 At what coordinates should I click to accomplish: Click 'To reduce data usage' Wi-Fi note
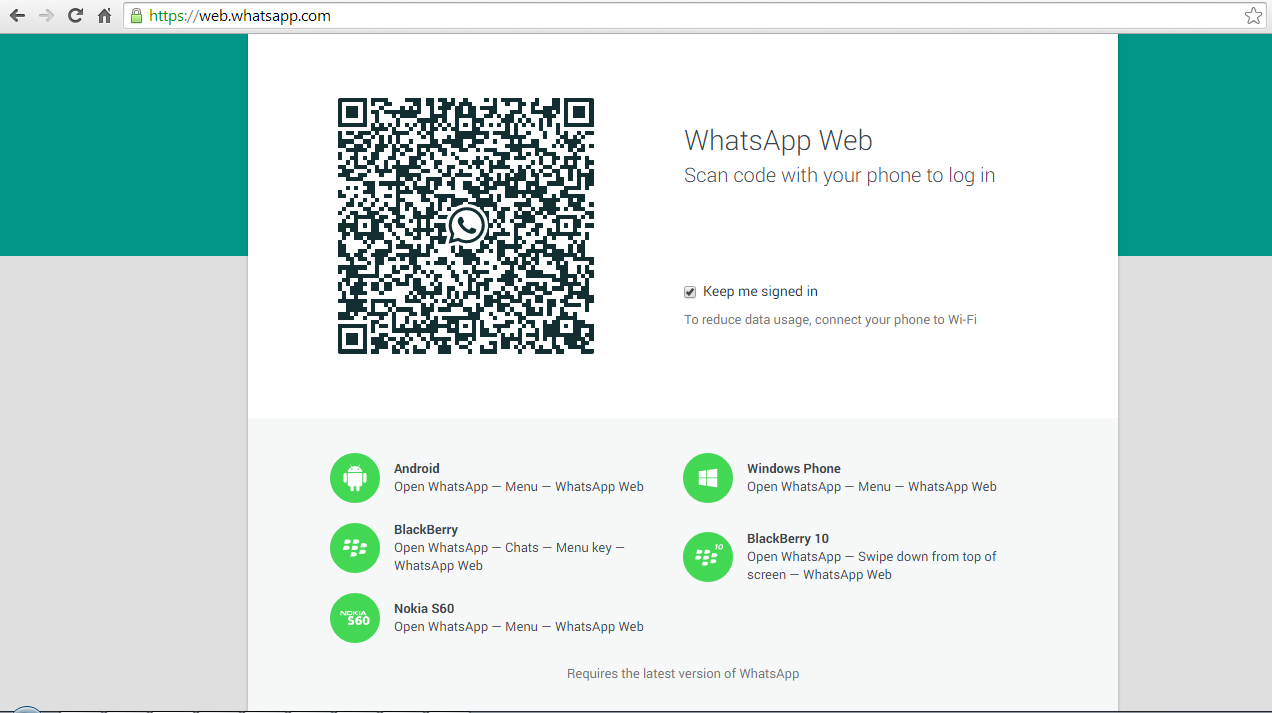click(x=830, y=320)
